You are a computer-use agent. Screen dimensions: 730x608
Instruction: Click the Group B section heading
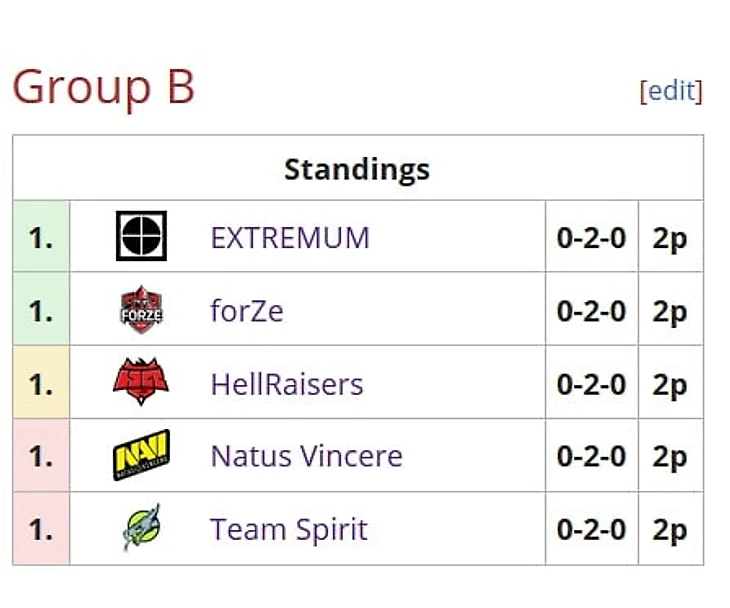(103, 88)
